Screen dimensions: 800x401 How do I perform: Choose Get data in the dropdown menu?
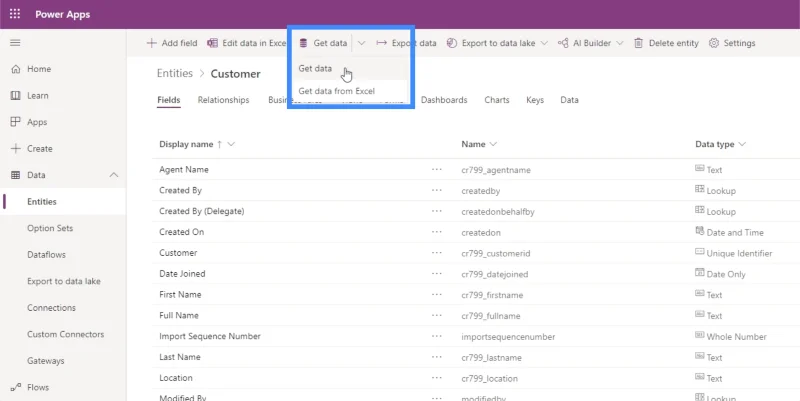tap(315, 68)
